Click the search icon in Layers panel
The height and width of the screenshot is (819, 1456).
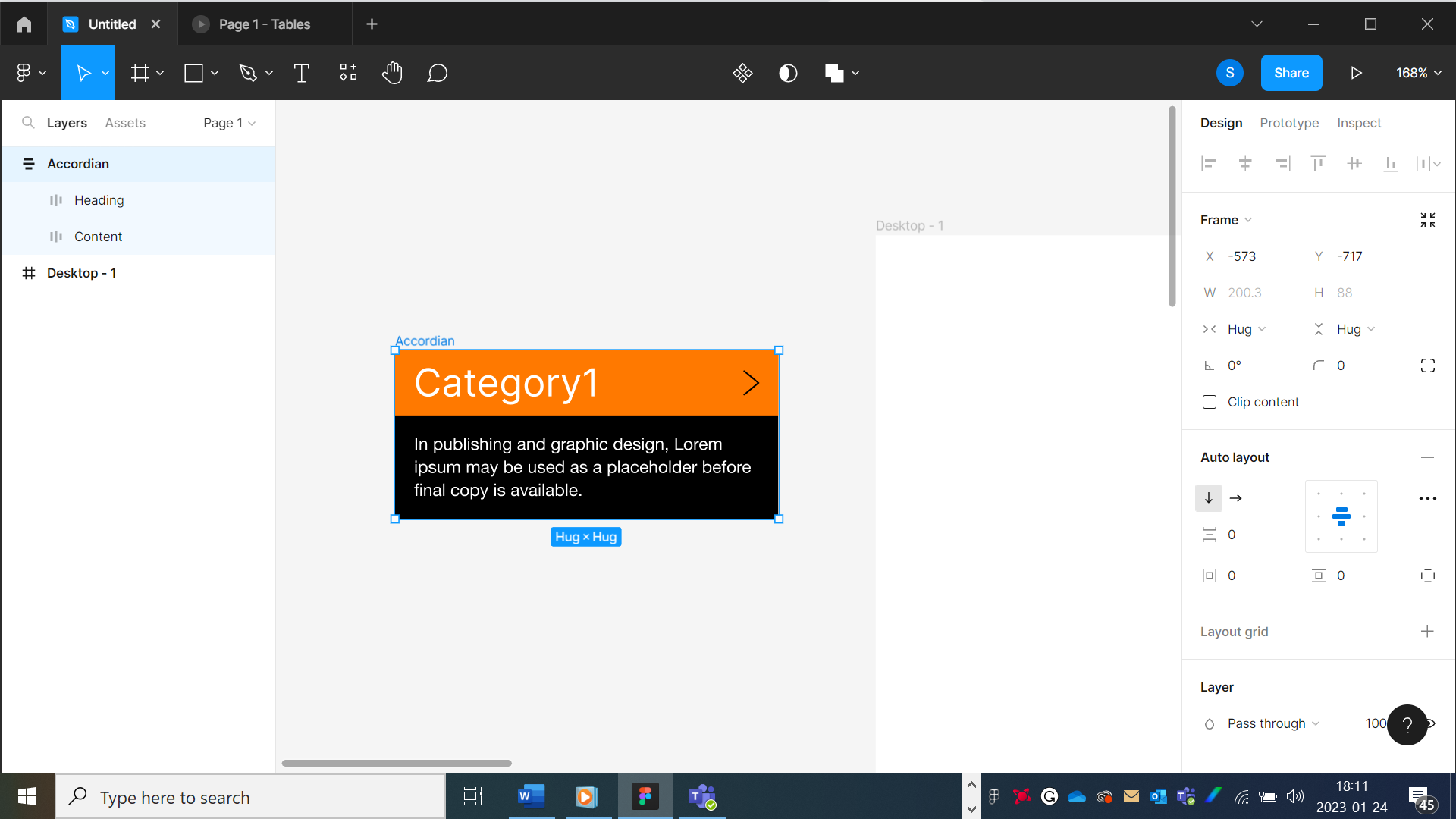click(x=28, y=122)
